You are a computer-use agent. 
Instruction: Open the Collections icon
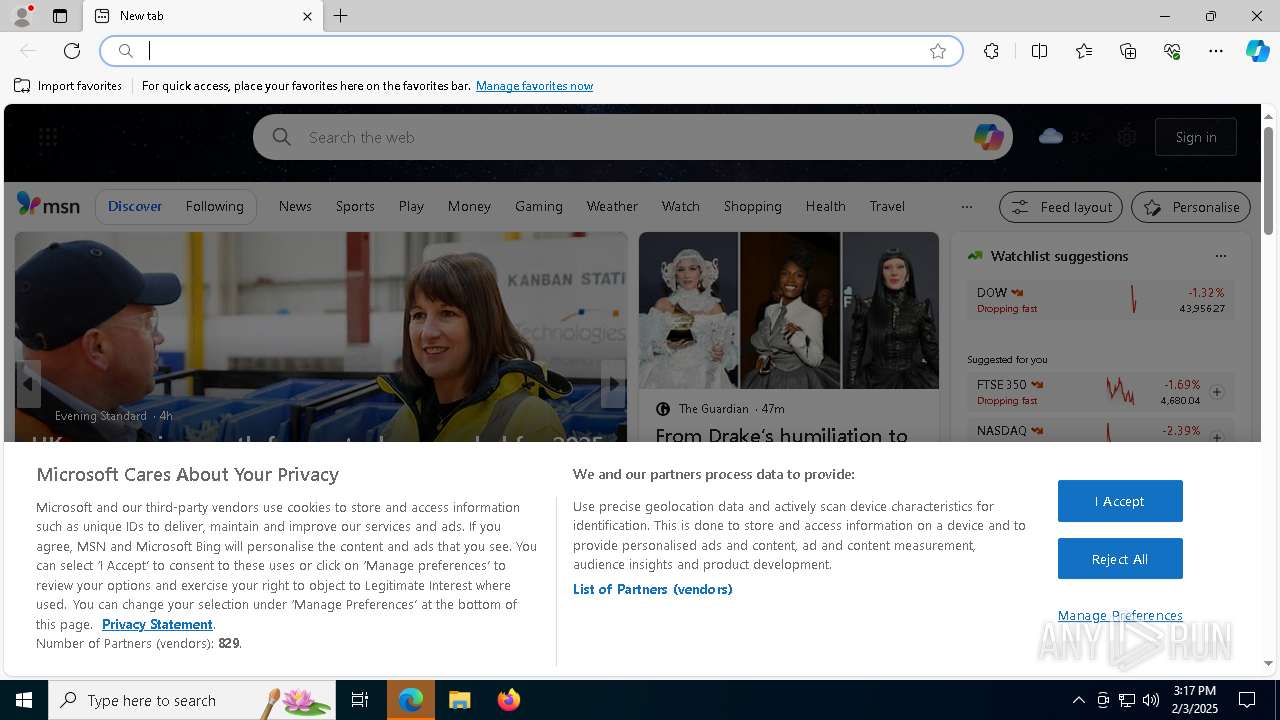tap(1128, 51)
